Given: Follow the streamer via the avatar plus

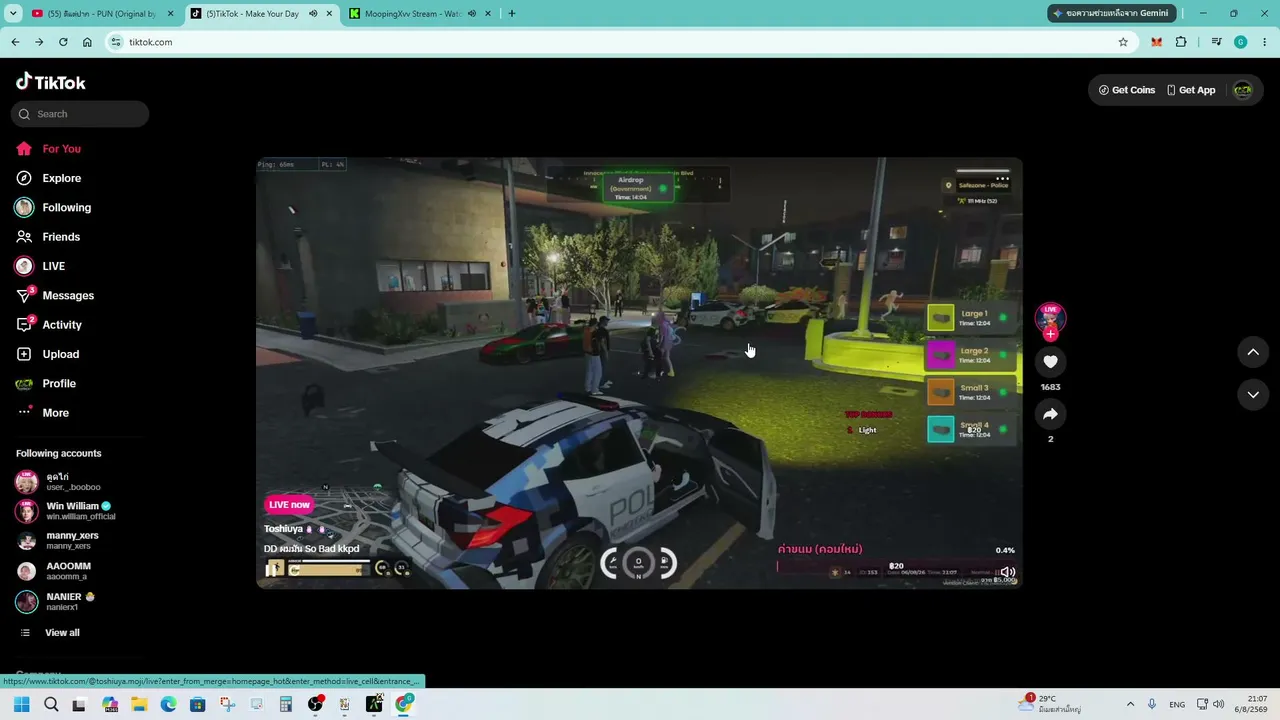Looking at the screenshot, I should tap(1050, 334).
